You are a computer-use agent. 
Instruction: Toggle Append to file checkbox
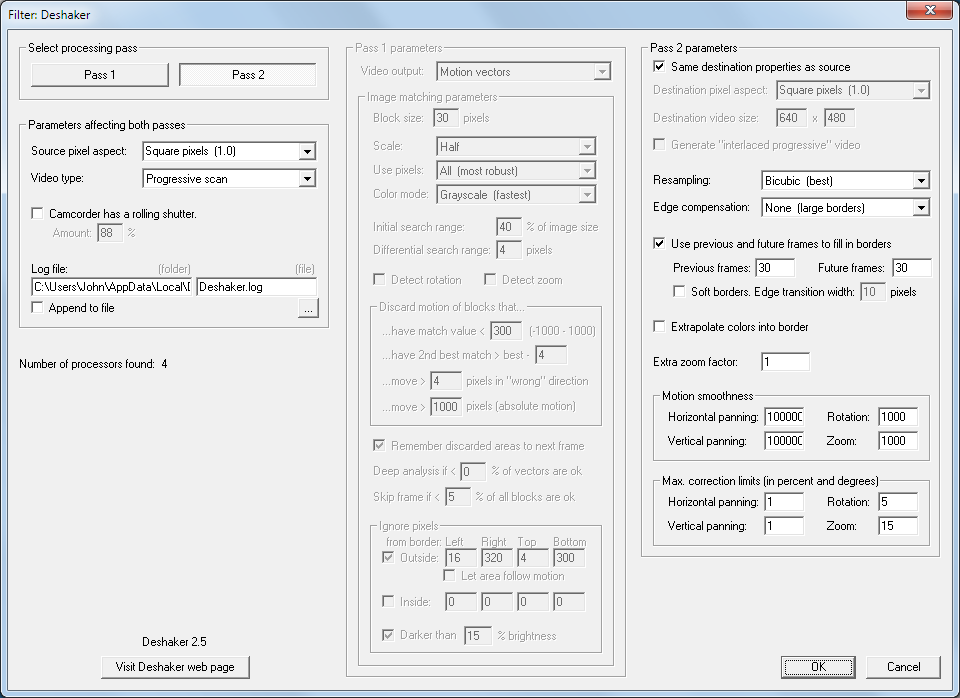click(37, 307)
